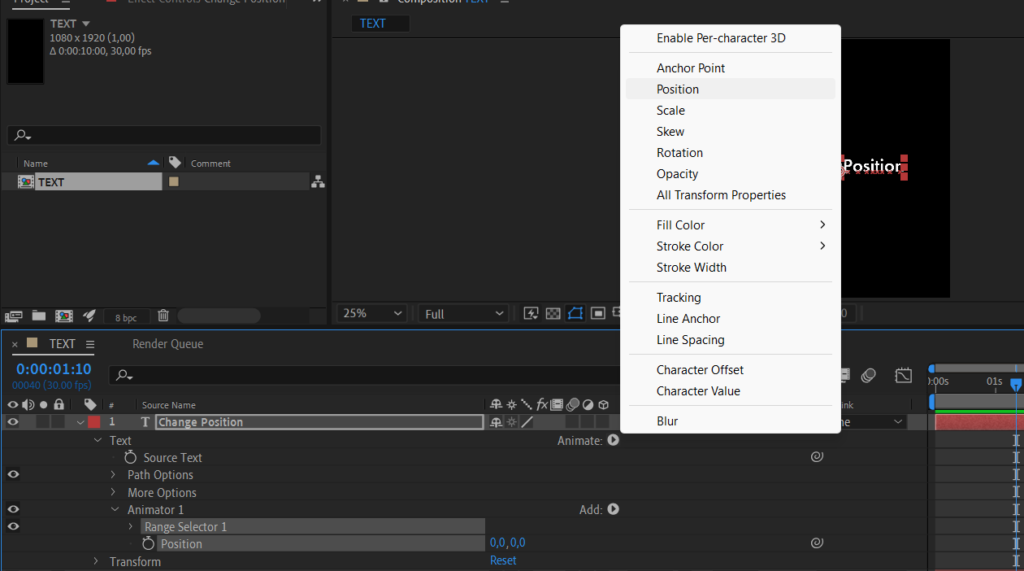This screenshot has width=1024, height=571.
Task: Click Reset link for Transform
Action: tap(503, 561)
